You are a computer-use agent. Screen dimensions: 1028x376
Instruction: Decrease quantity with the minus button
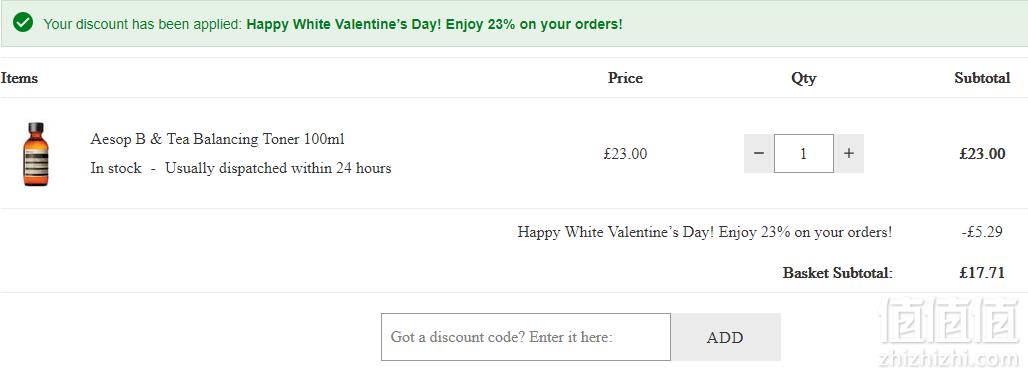click(x=759, y=153)
